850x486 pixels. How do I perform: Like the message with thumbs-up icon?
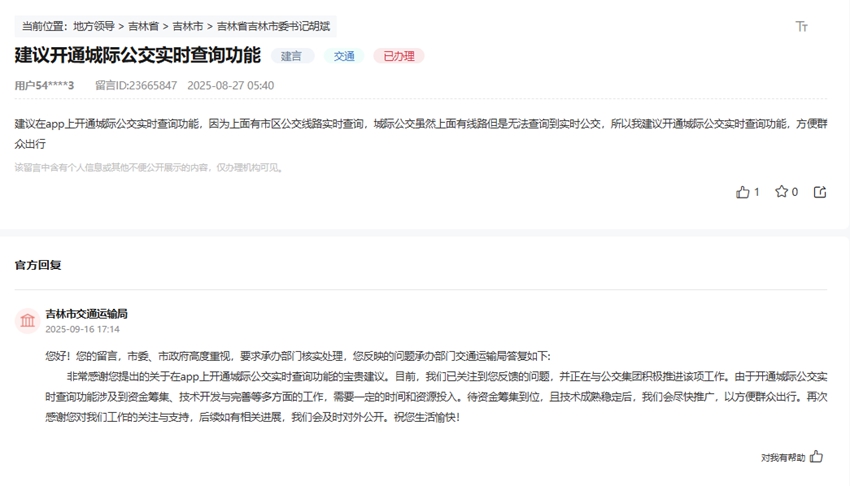[x=743, y=192]
